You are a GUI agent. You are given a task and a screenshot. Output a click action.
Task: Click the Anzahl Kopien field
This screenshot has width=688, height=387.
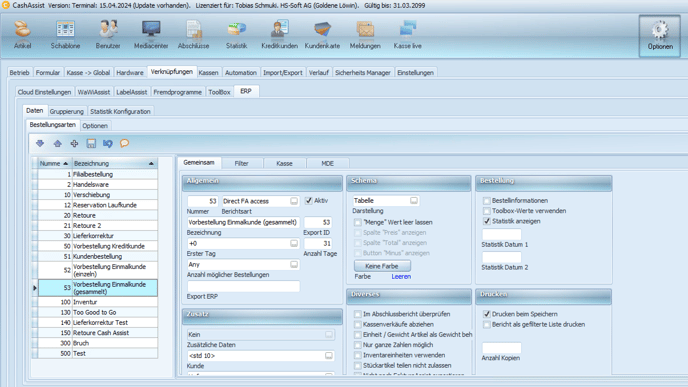(x=502, y=348)
